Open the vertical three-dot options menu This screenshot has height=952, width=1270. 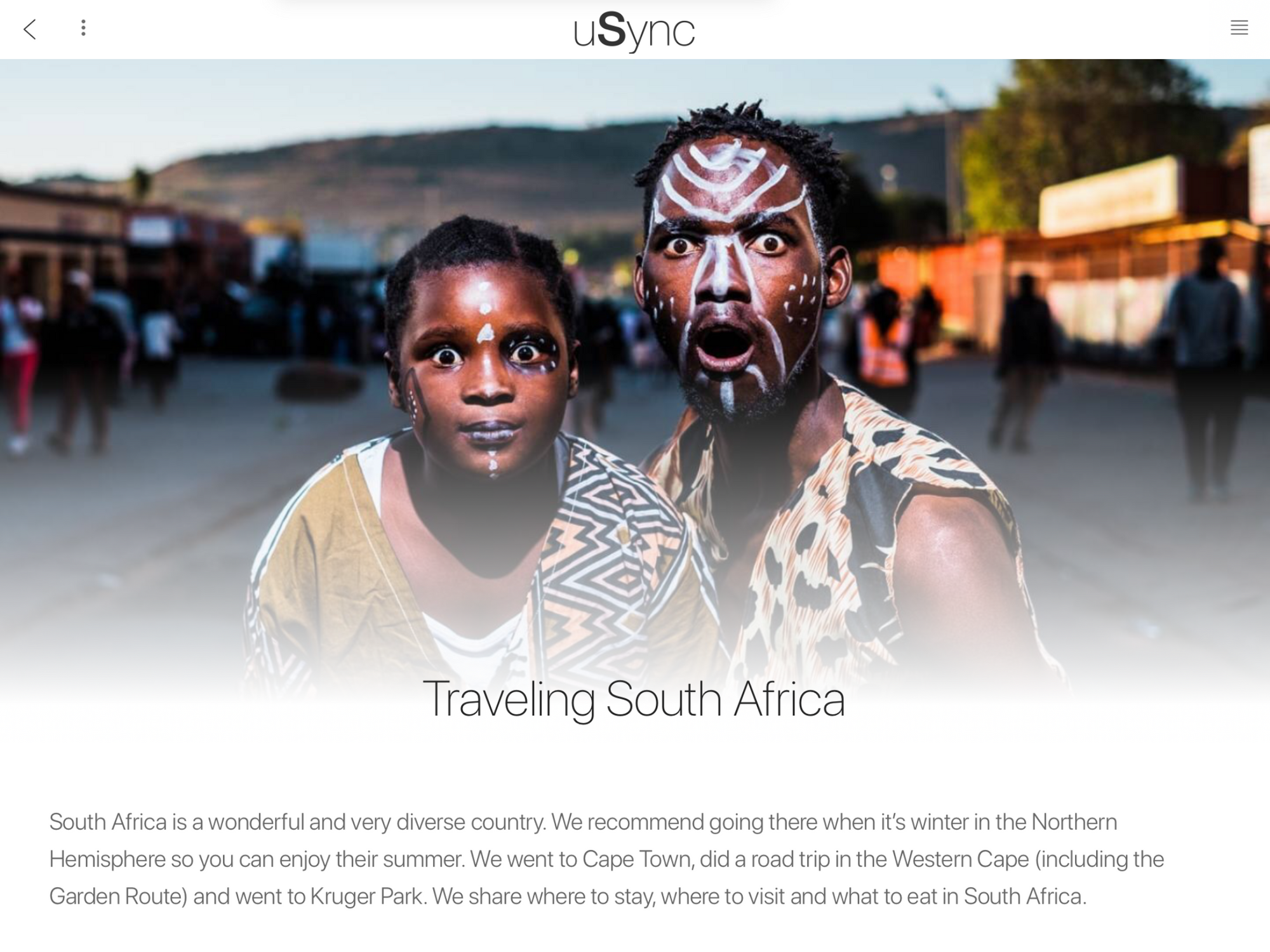(x=83, y=28)
